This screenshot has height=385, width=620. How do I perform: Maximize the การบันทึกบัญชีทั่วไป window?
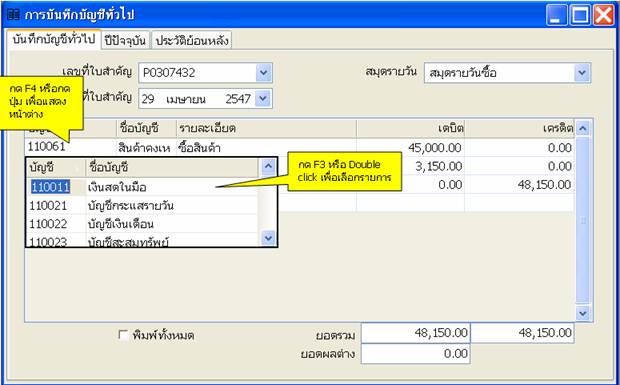click(580, 15)
